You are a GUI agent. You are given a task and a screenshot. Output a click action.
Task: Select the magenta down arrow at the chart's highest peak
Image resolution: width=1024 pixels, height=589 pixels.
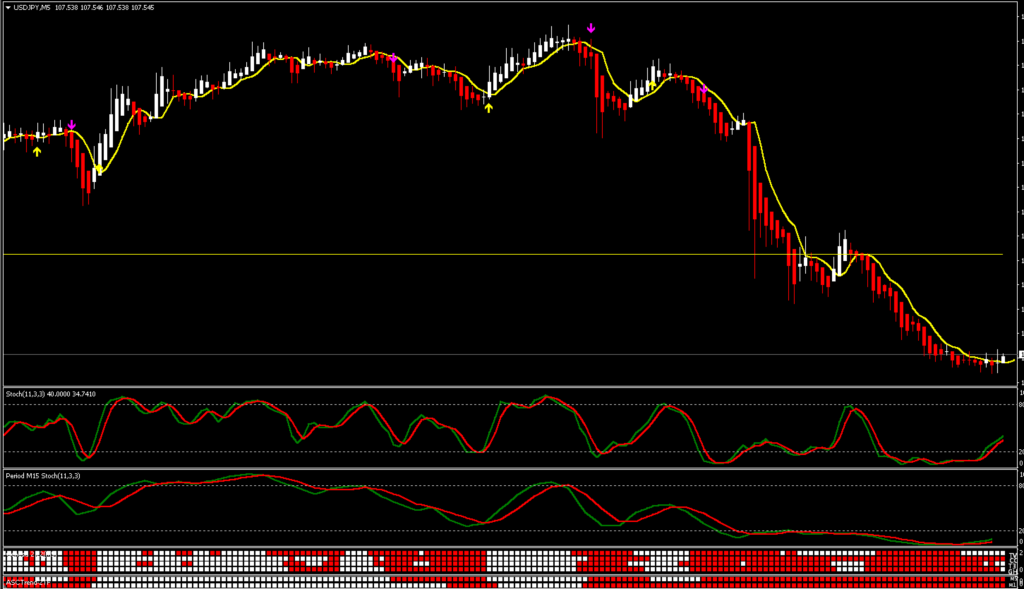coord(591,28)
